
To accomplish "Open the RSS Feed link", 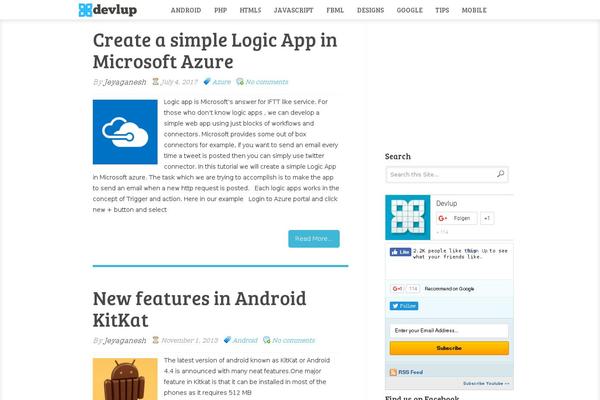I will tap(411, 372).
